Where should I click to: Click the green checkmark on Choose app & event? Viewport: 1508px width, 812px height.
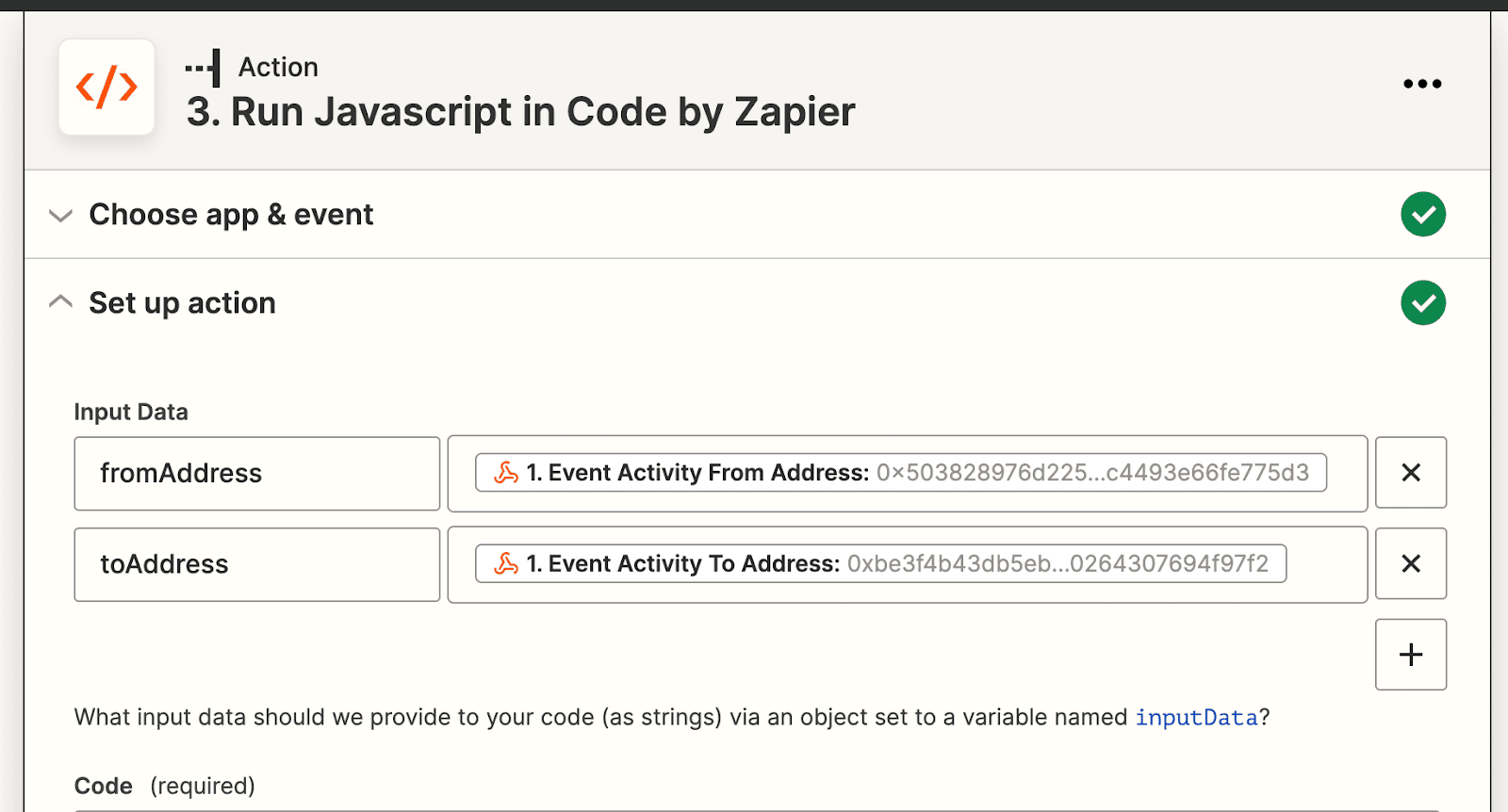[1423, 214]
